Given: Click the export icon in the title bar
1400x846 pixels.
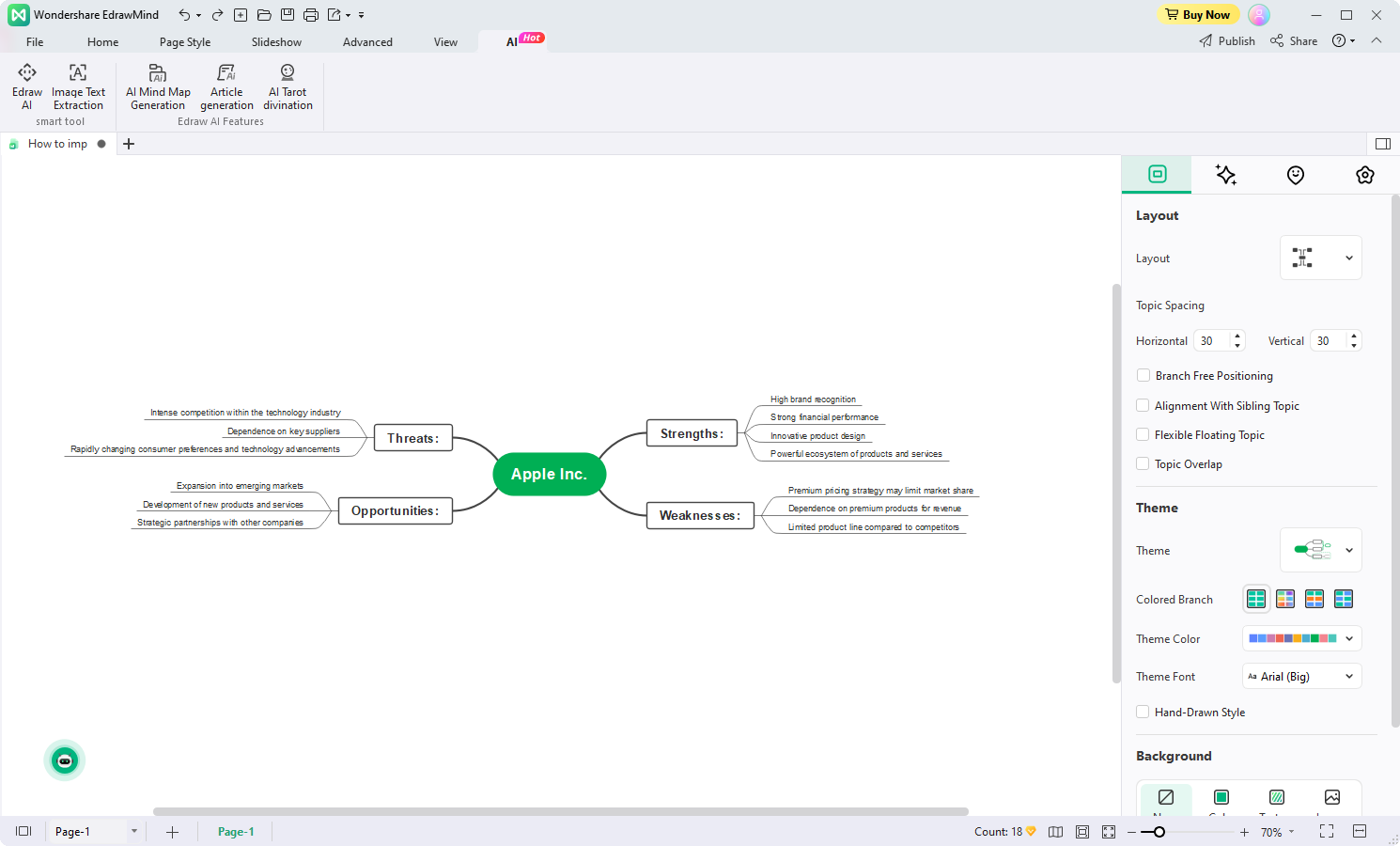Looking at the screenshot, I should (x=334, y=15).
